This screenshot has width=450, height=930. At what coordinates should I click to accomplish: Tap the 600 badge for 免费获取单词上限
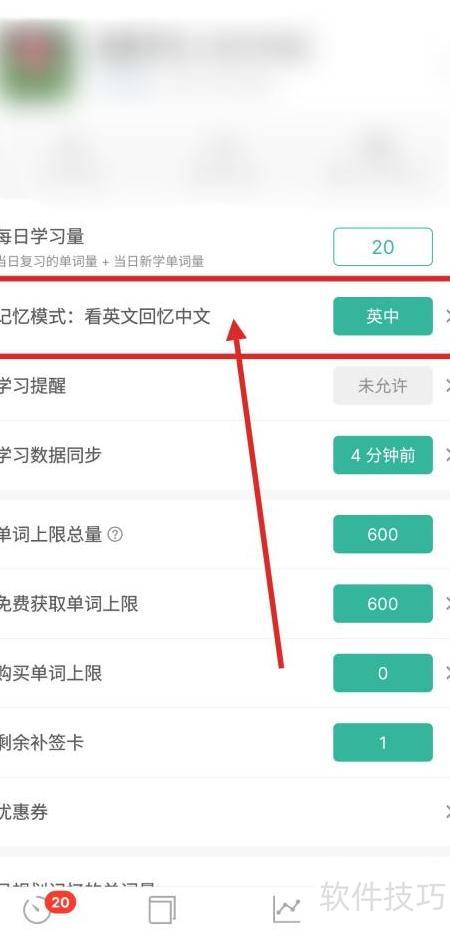pyautogui.click(x=382, y=604)
